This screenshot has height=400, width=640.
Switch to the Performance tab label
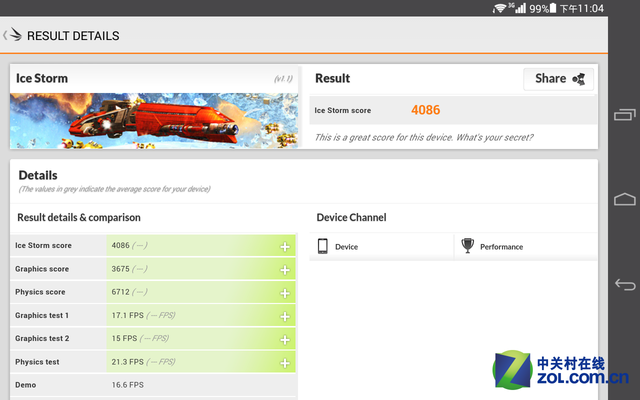501,247
